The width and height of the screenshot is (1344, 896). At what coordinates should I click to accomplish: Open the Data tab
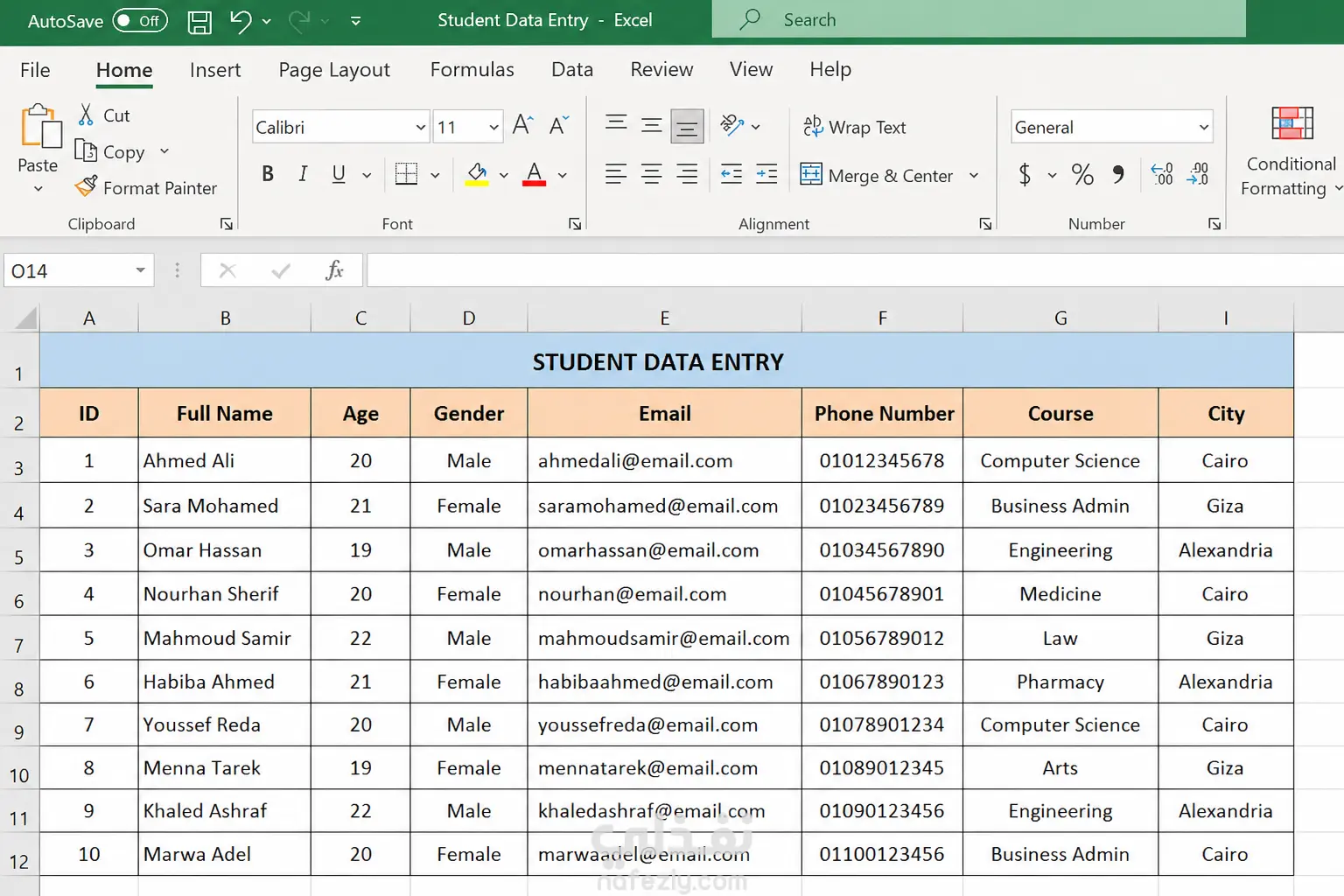[x=572, y=70]
